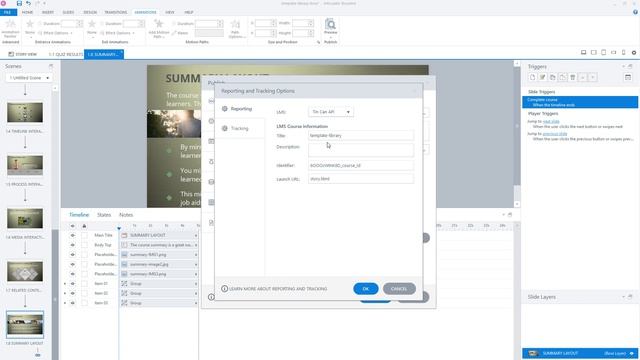
Task: Click the Title input field in the dialog
Action: (x=361, y=136)
